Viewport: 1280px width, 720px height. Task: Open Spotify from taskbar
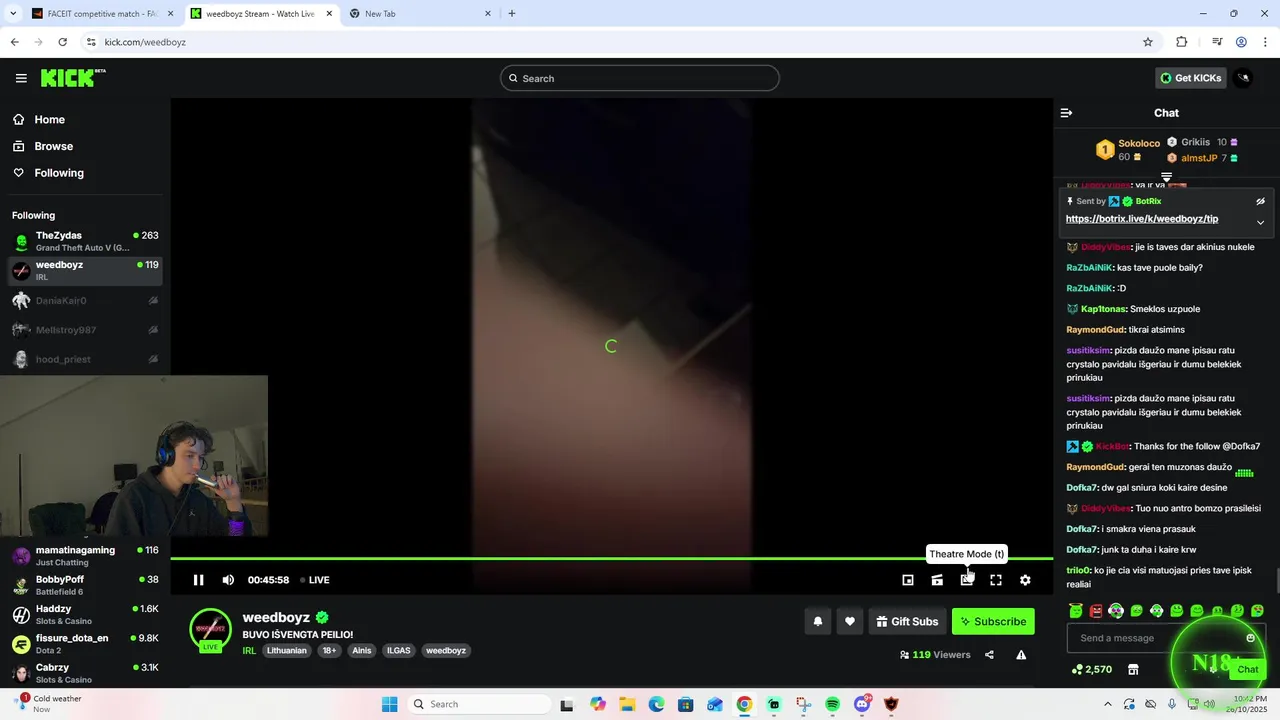click(x=833, y=704)
